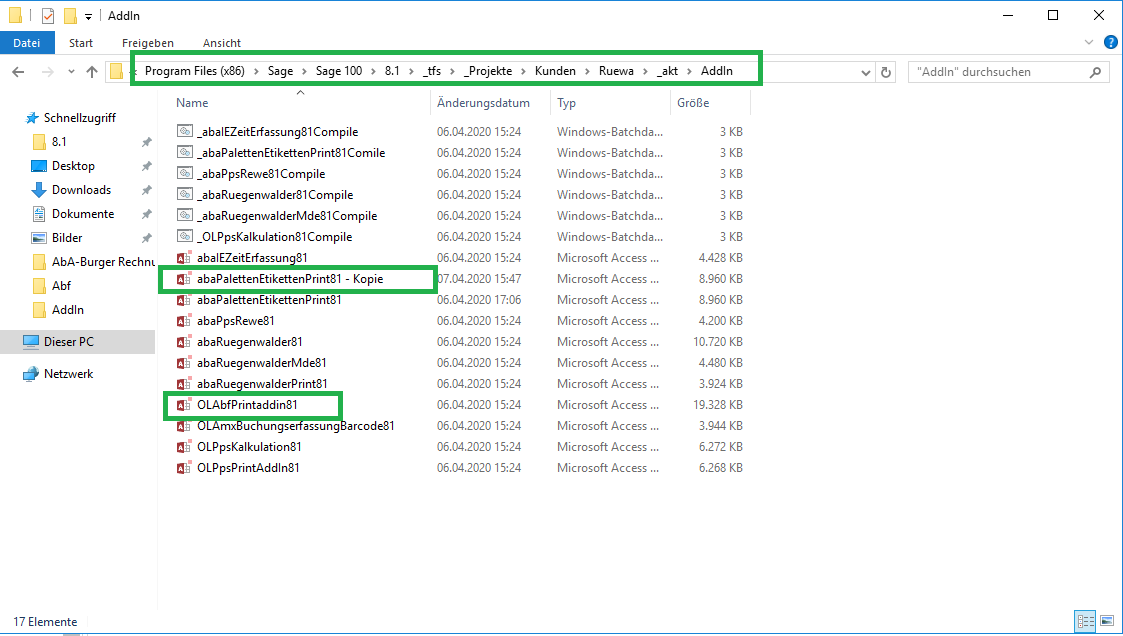Click the Up one level arrow
This screenshot has width=1123, height=636.
[x=92, y=72]
